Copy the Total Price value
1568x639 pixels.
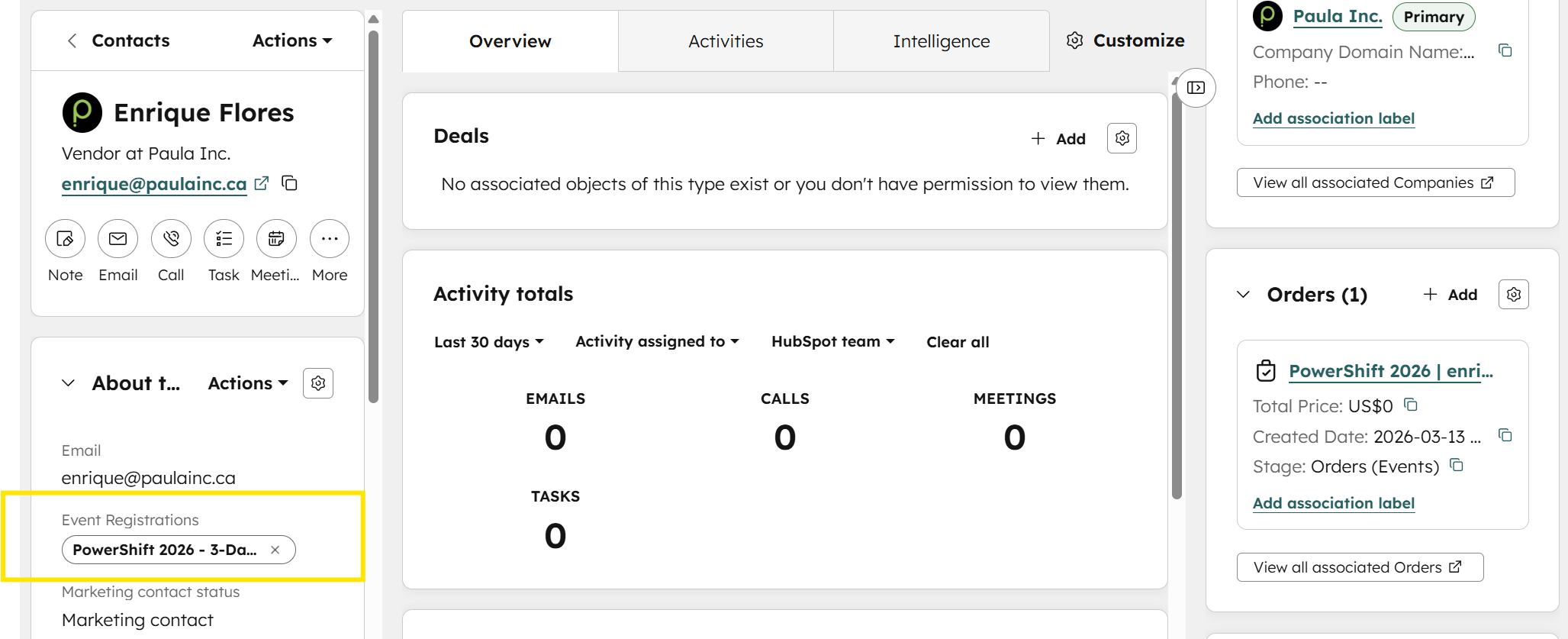pyautogui.click(x=1411, y=405)
